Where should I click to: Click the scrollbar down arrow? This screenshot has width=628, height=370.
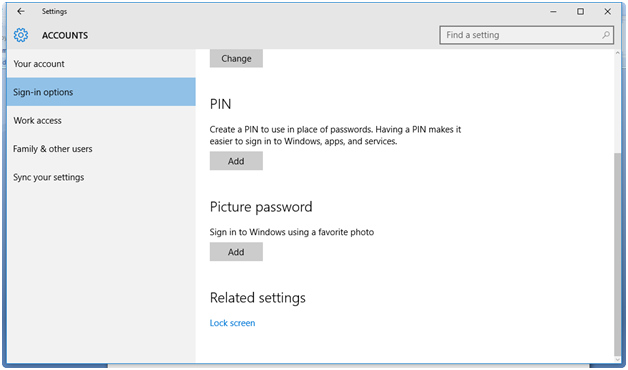[618, 360]
